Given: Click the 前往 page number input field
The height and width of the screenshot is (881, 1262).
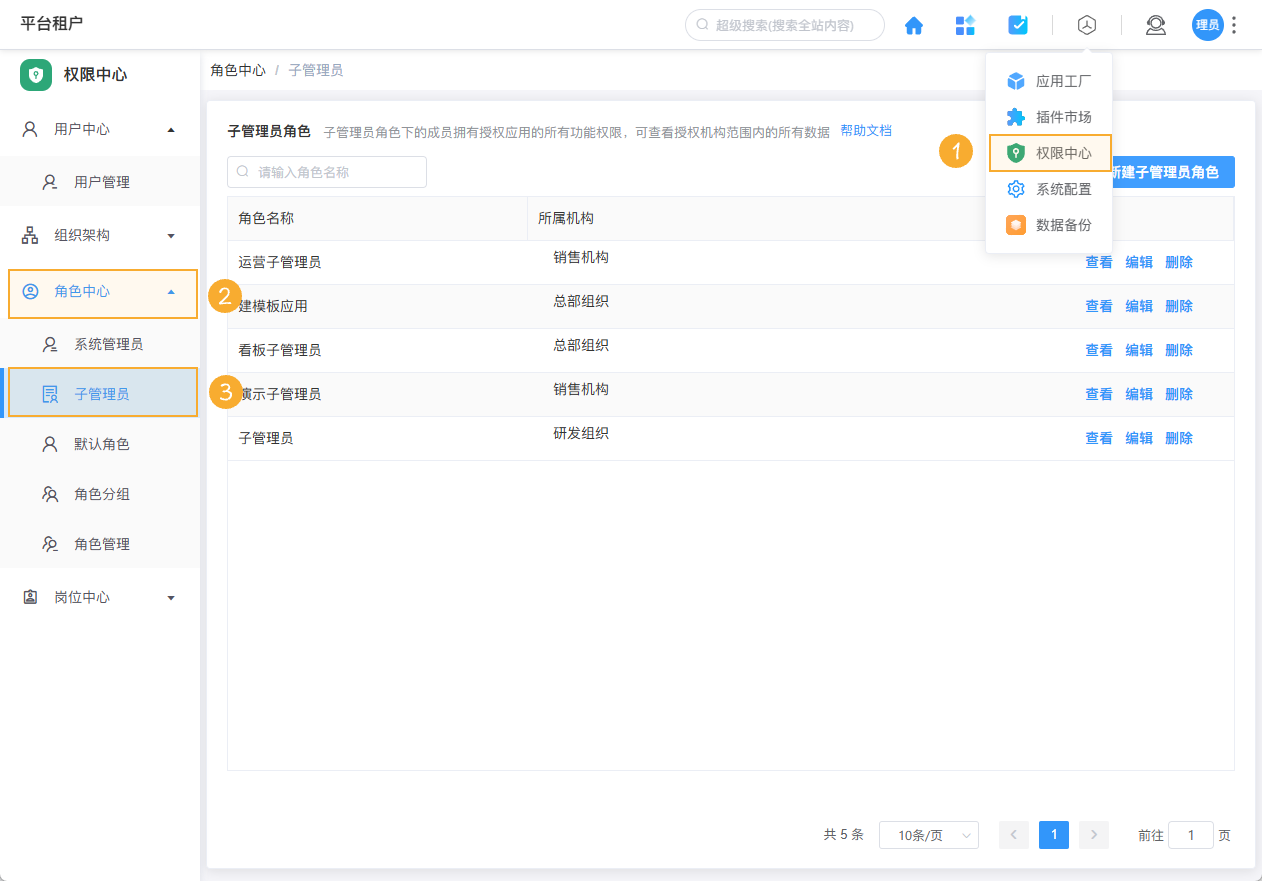Looking at the screenshot, I should click(1190, 834).
